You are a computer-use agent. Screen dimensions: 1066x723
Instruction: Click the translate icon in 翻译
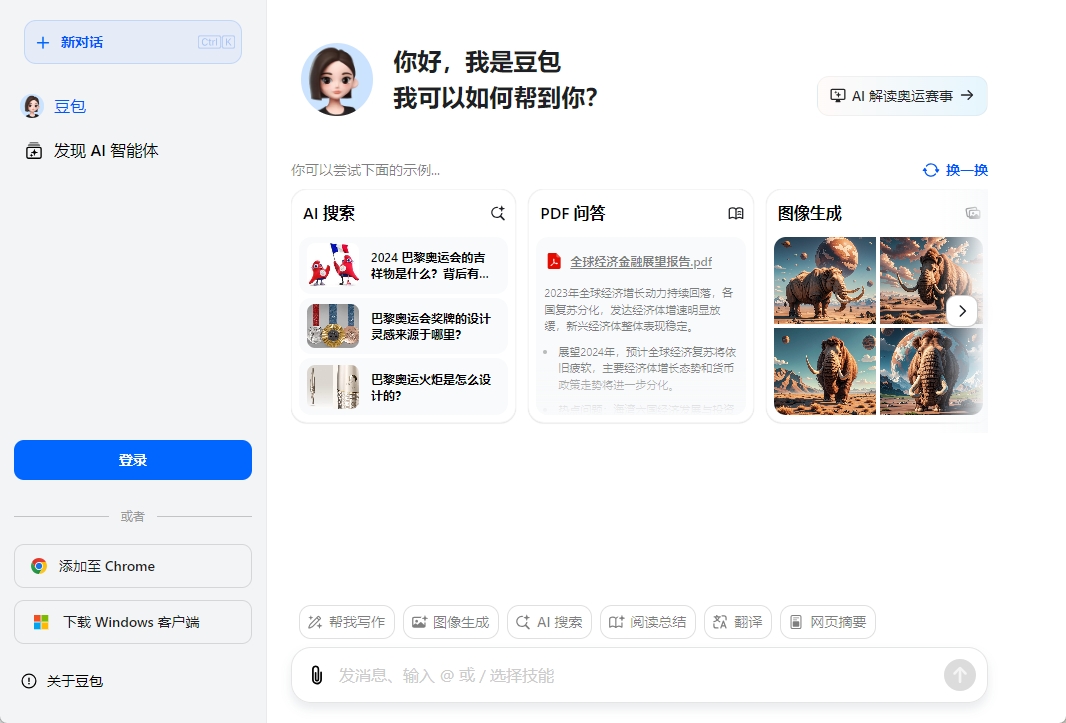(720, 622)
